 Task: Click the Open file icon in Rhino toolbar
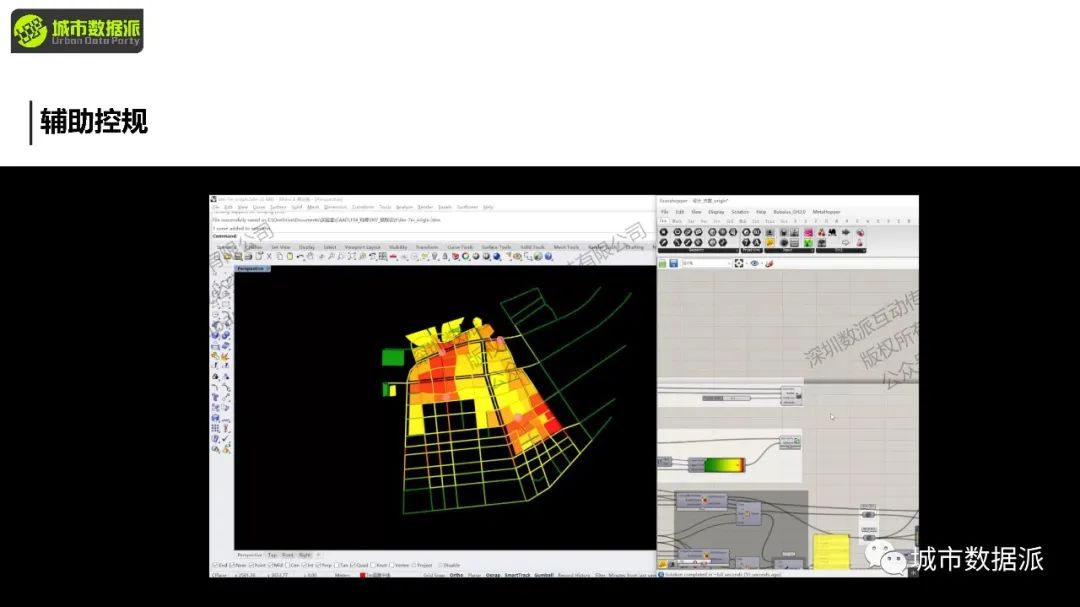(228, 256)
